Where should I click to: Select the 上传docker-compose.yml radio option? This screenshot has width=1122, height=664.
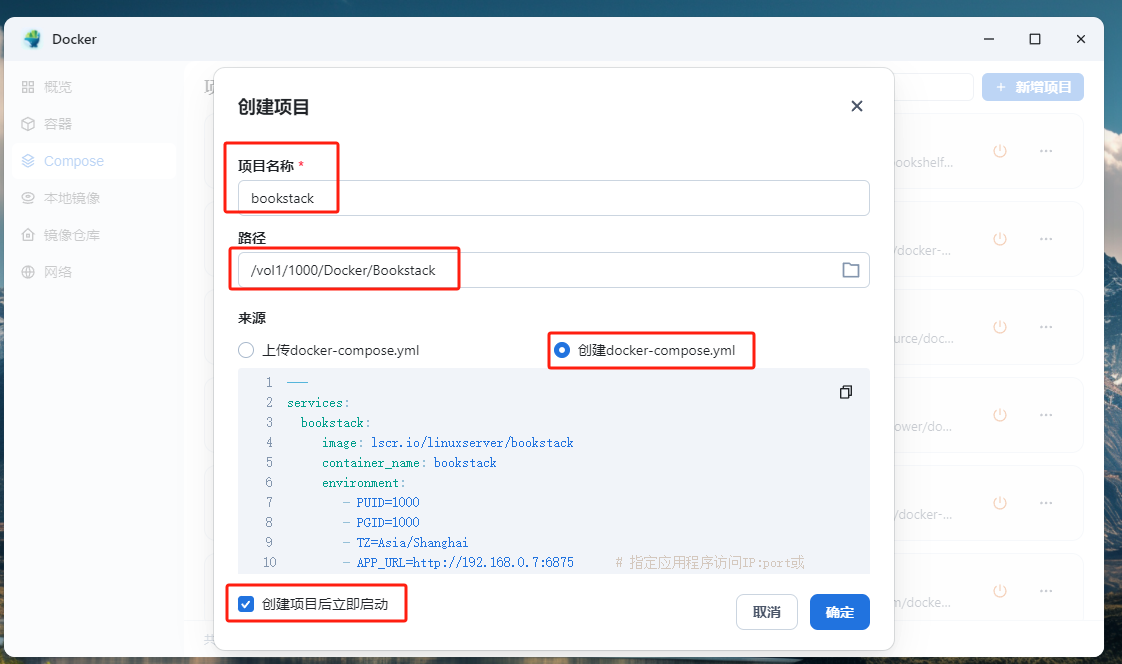246,350
